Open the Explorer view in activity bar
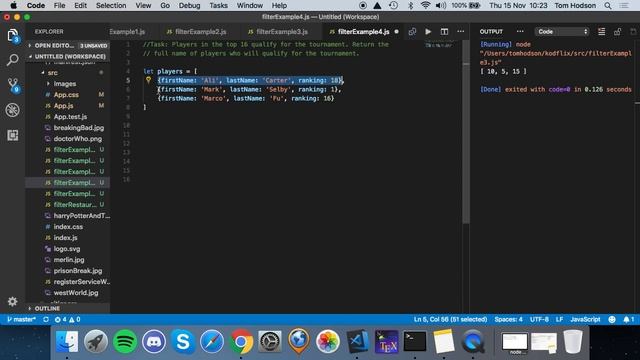The width and height of the screenshot is (640, 360). [13, 36]
